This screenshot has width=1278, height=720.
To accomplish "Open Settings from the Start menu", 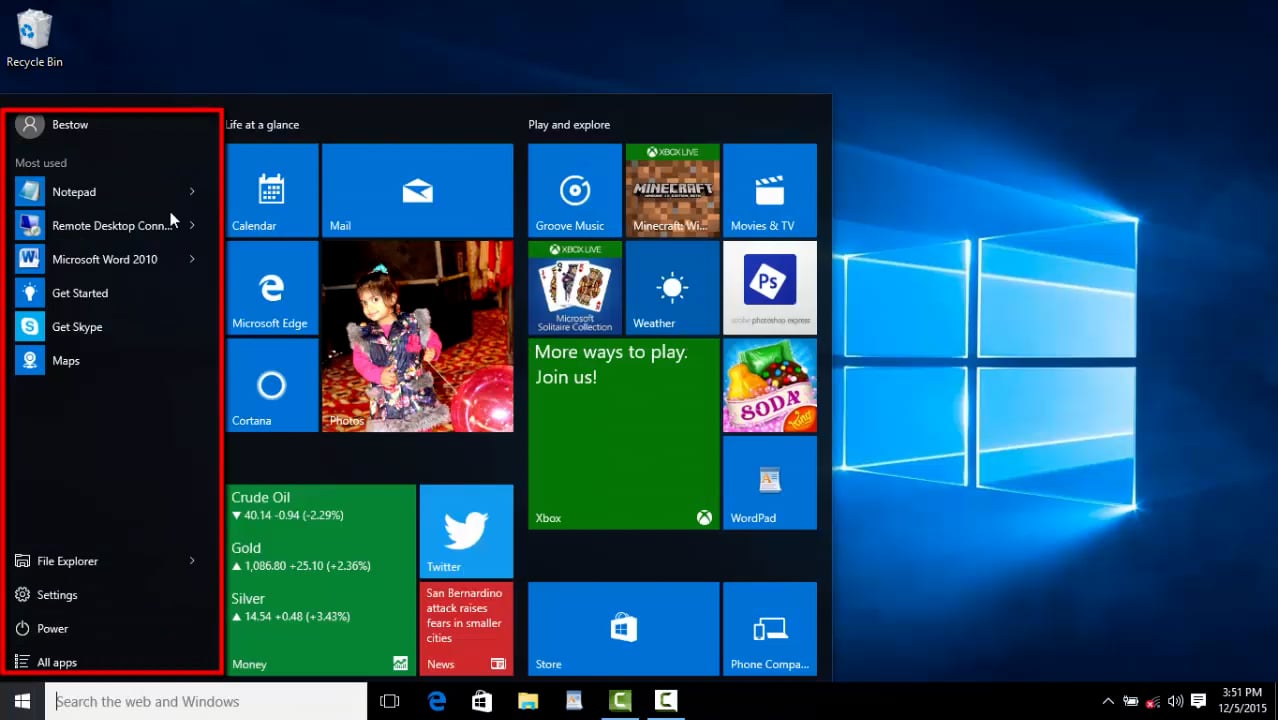I will coord(57,595).
